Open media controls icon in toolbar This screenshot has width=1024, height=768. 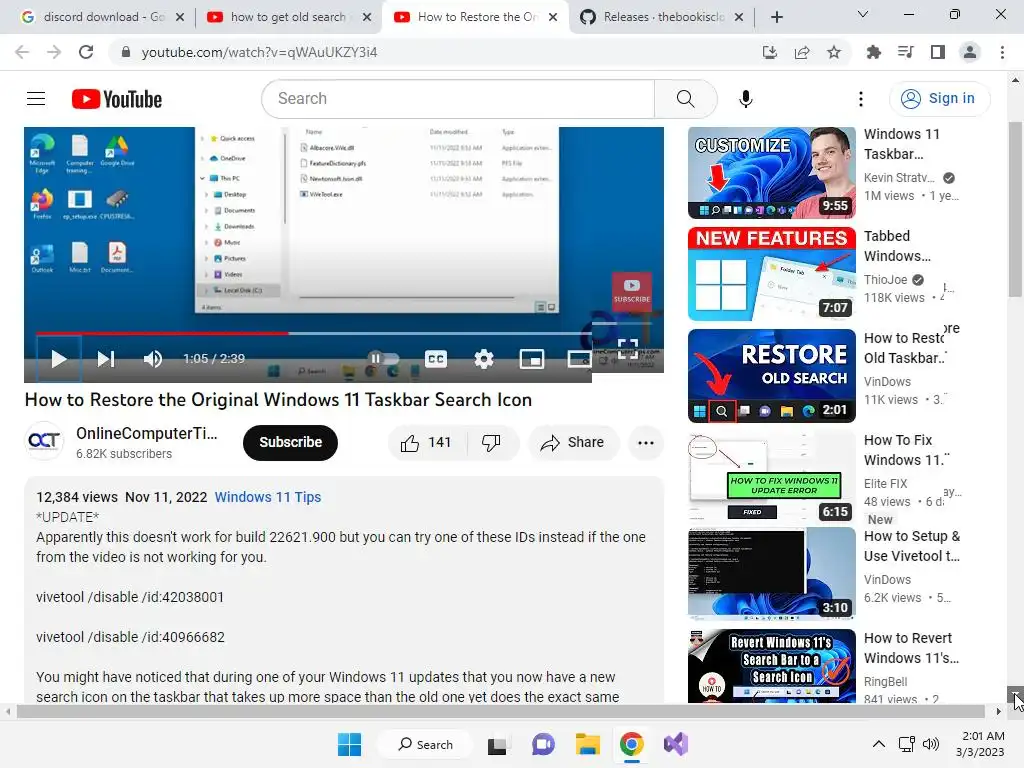tap(906, 52)
